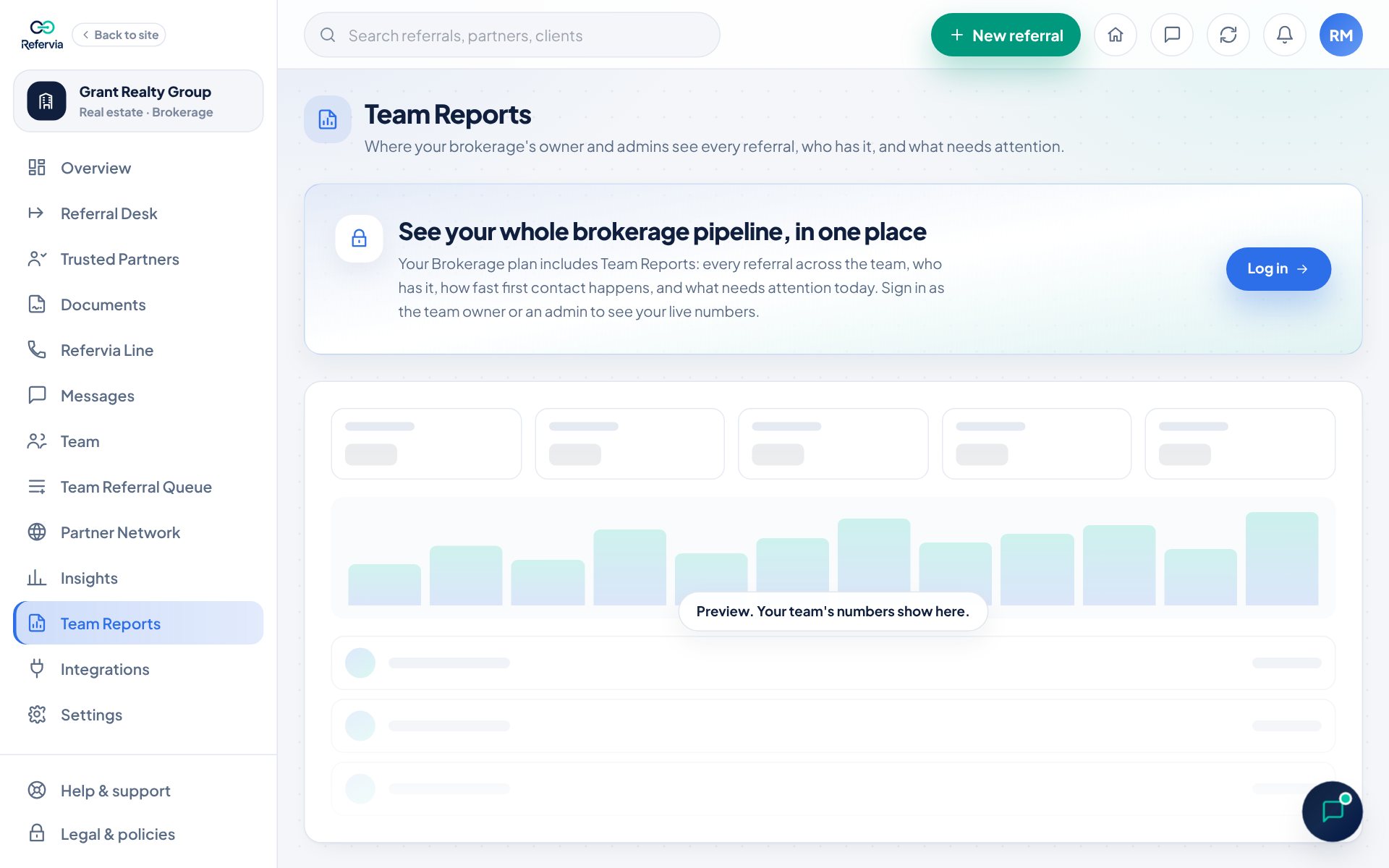Viewport: 1389px width, 868px height.
Task: Click the Settings gear icon
Action: tap(37, 715)
